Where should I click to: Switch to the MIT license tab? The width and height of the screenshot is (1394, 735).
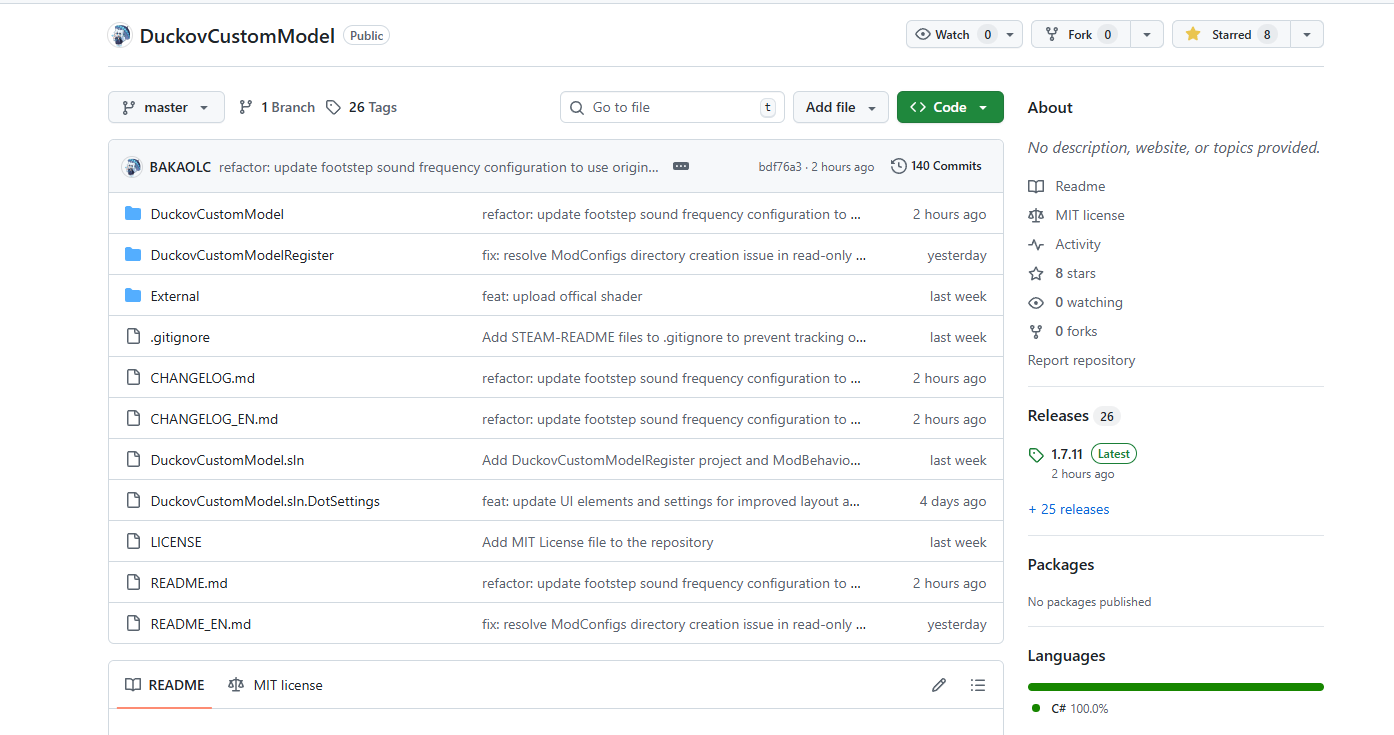(x=276, y=685)
